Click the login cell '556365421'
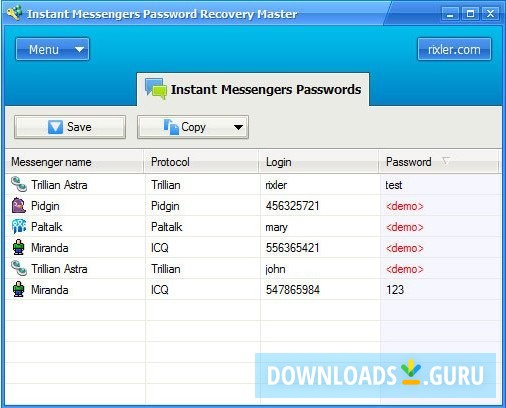 [292, 248]
